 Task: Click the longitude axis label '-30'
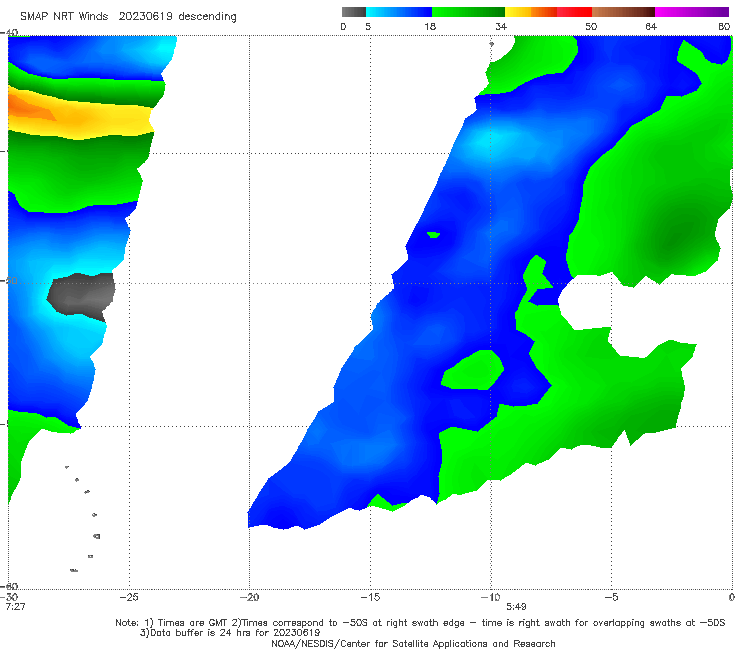(9, 597)
